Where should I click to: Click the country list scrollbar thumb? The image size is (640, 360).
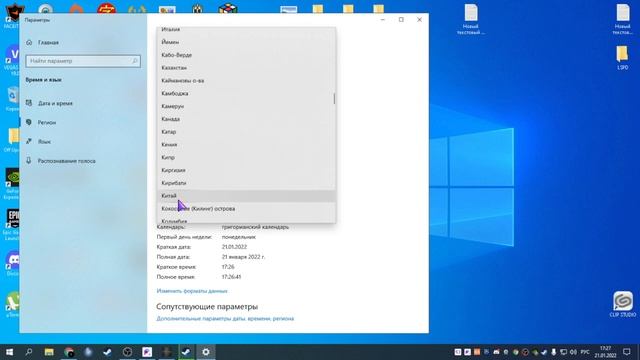pyautogui.click(x=334, y=98)
